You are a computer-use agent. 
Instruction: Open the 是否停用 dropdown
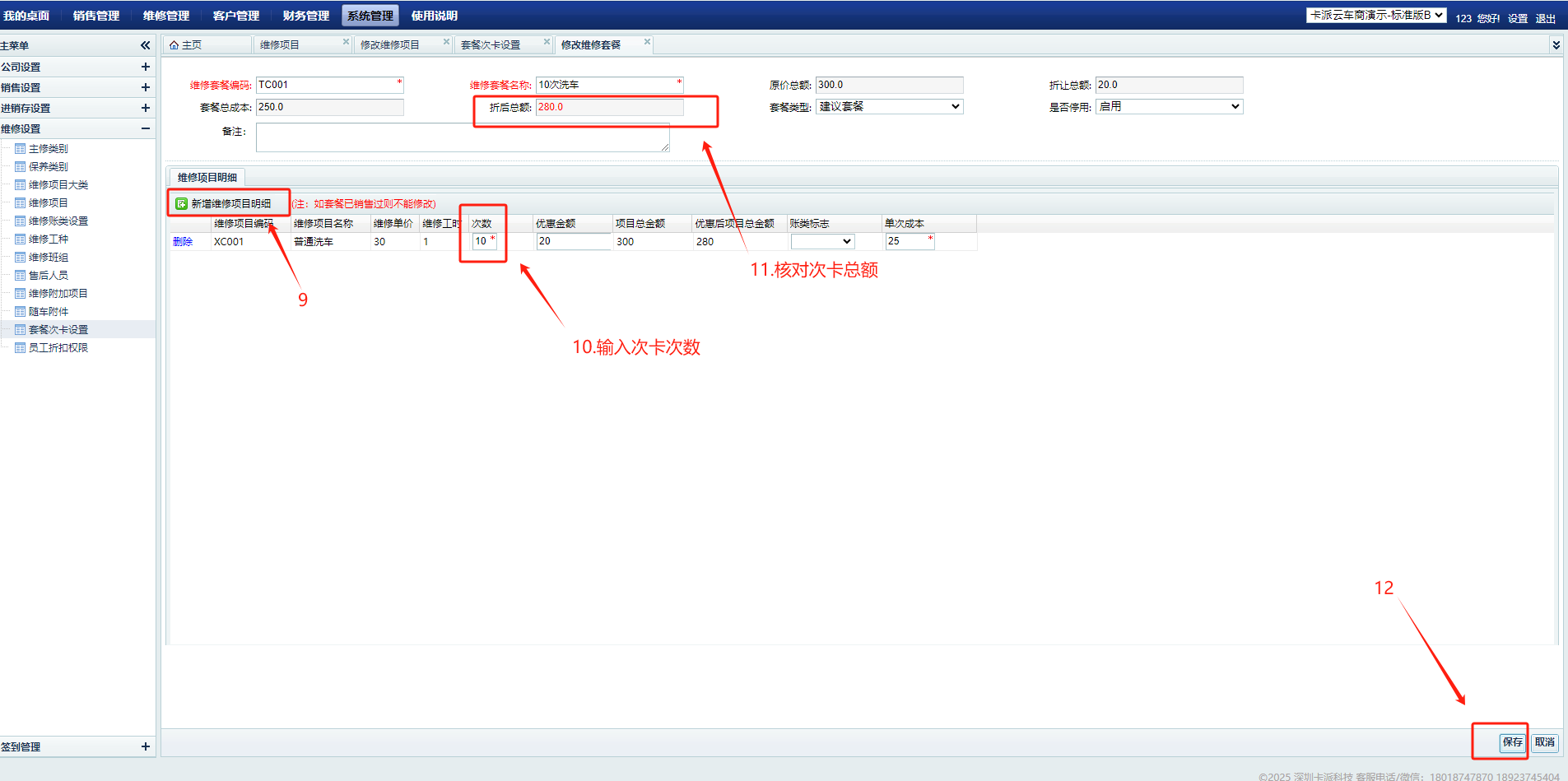[x=1169, y=106]
